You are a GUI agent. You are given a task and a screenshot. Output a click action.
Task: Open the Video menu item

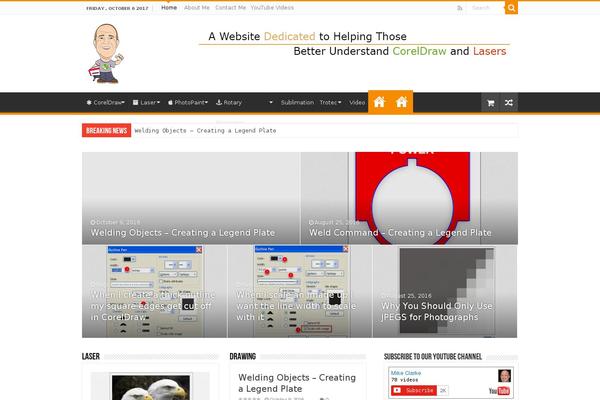[x=357, y=103]
